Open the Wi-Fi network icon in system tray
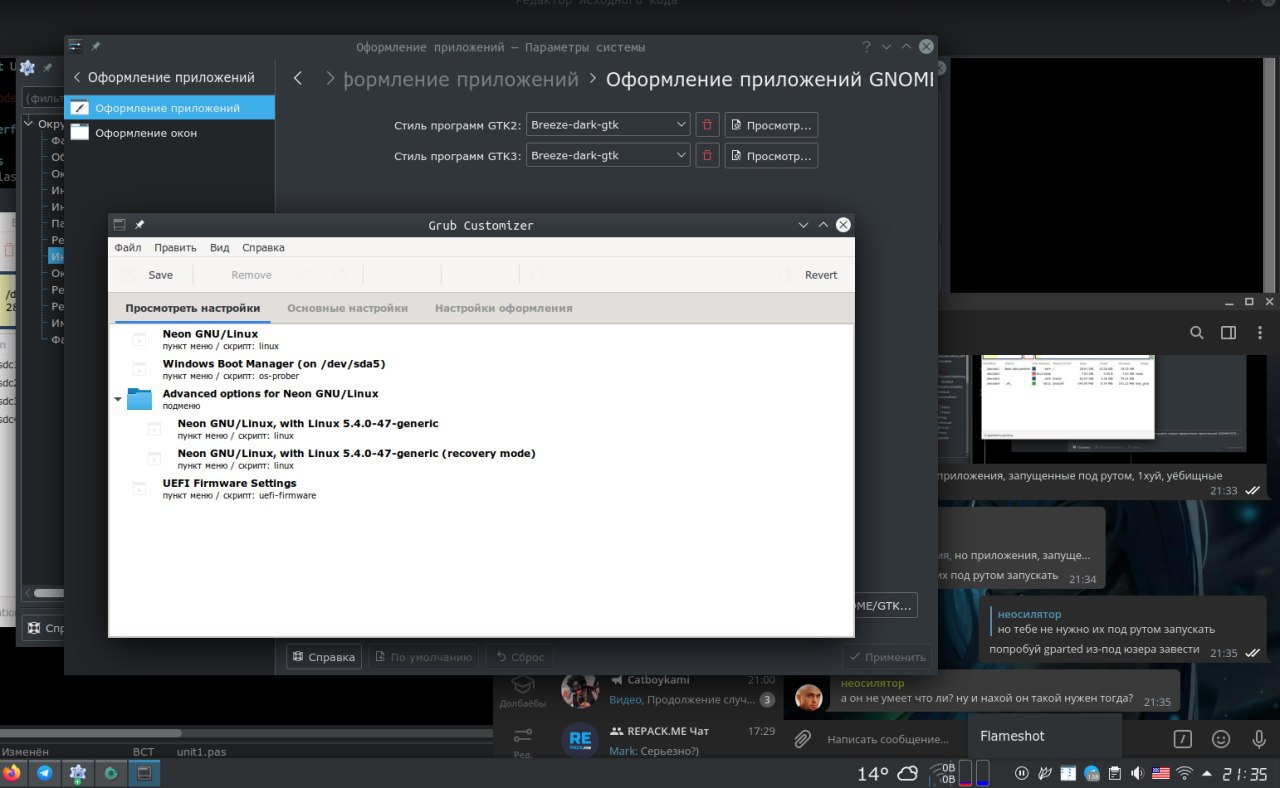The height and width of the screenshot is (788, 1280). [x=1185, y=773]
